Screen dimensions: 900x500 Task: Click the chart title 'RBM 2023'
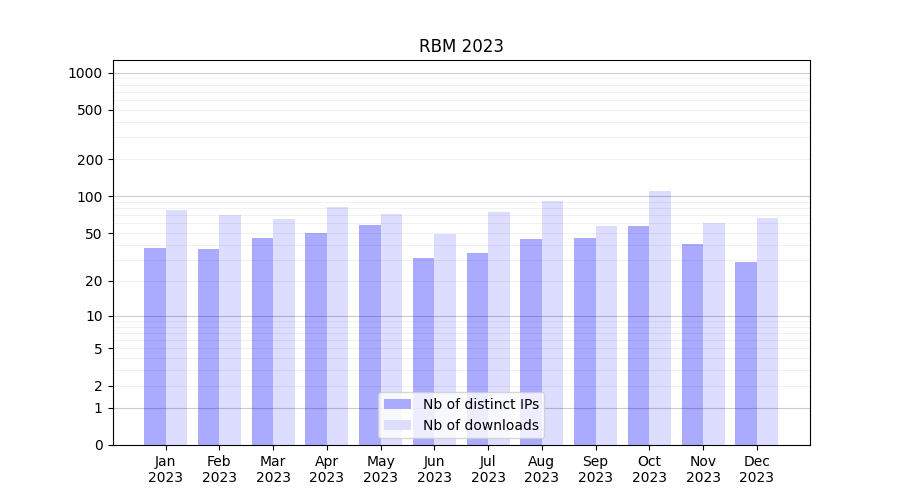point(461,46)
